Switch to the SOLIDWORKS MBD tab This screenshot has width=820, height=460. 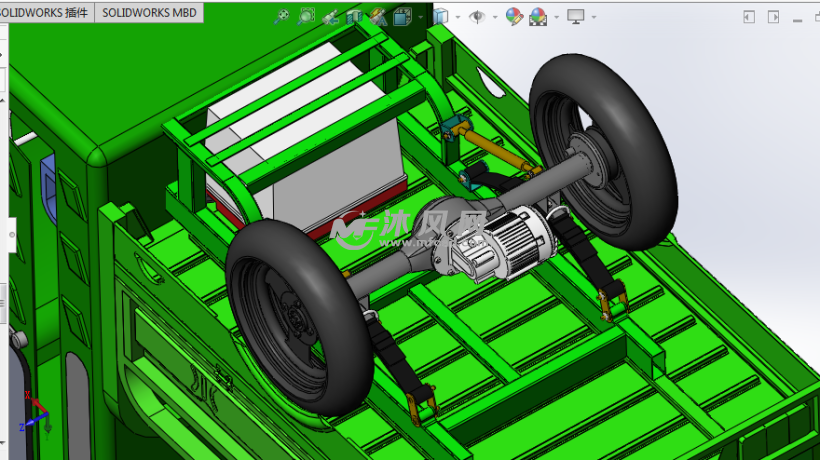tap(150, 13)
